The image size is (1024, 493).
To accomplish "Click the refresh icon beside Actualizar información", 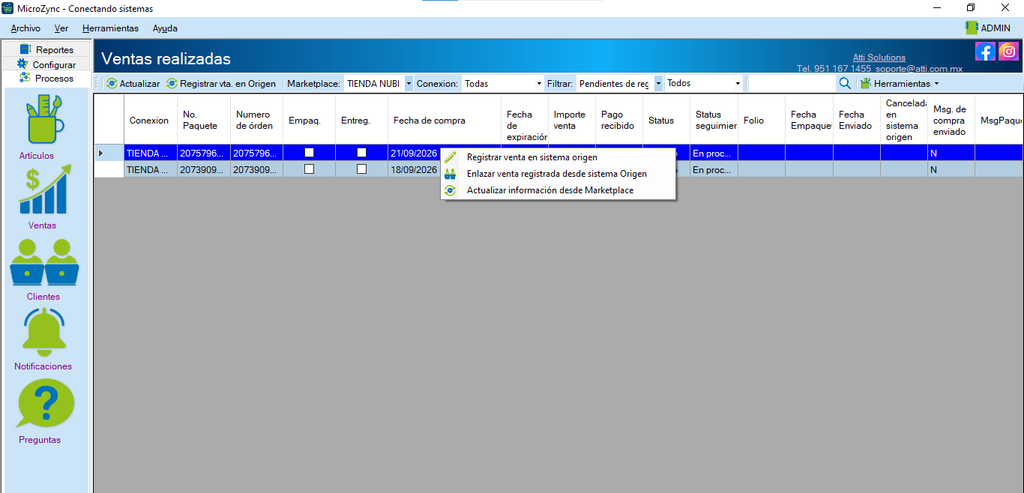I will tap(450, 190).
